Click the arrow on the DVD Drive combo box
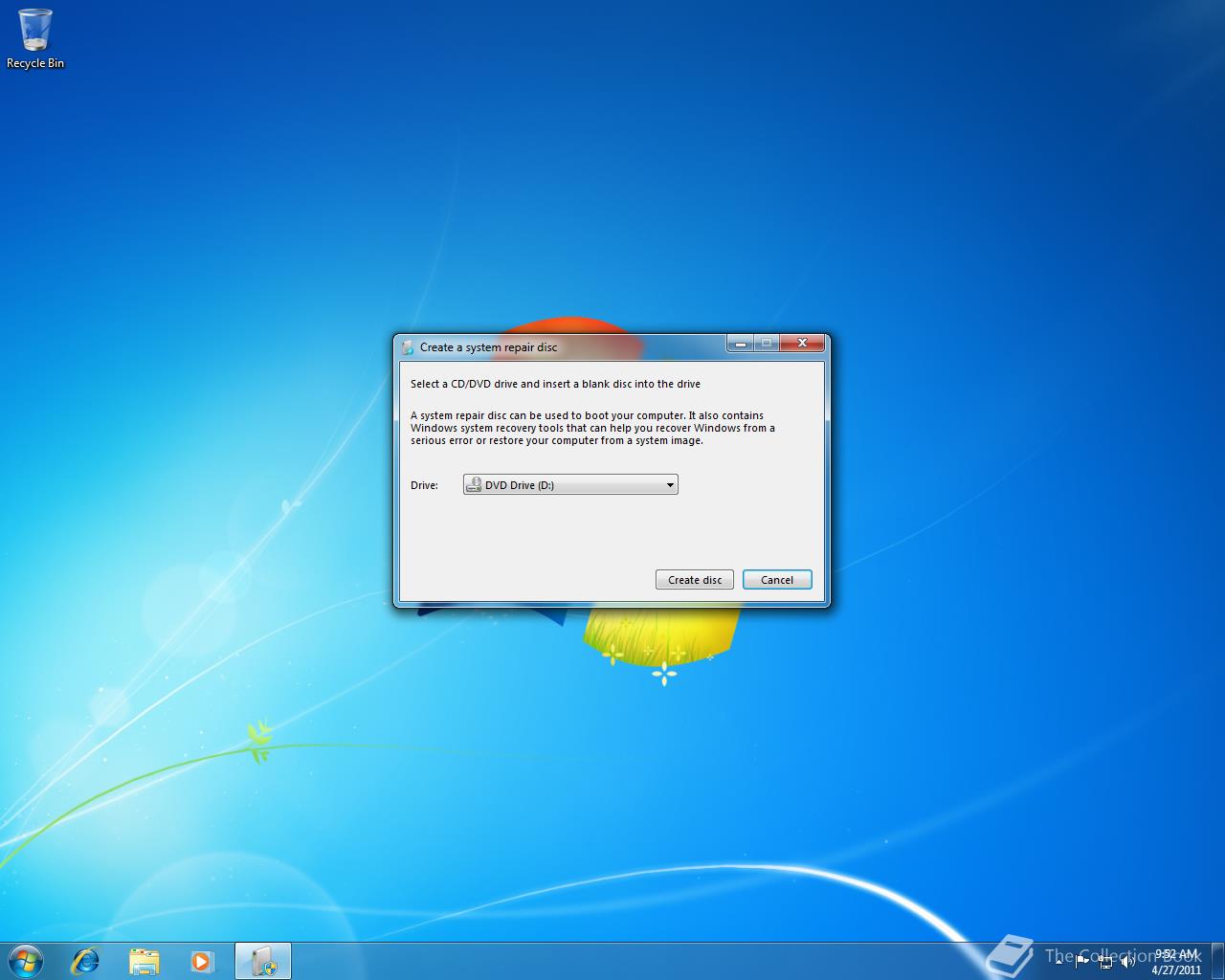The width and height of the screenshot is (1225, 980). point(669,484)
